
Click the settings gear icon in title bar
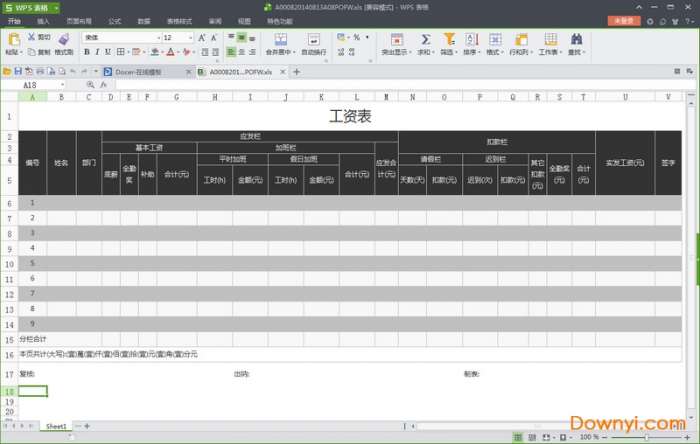[x=650, y=21]
